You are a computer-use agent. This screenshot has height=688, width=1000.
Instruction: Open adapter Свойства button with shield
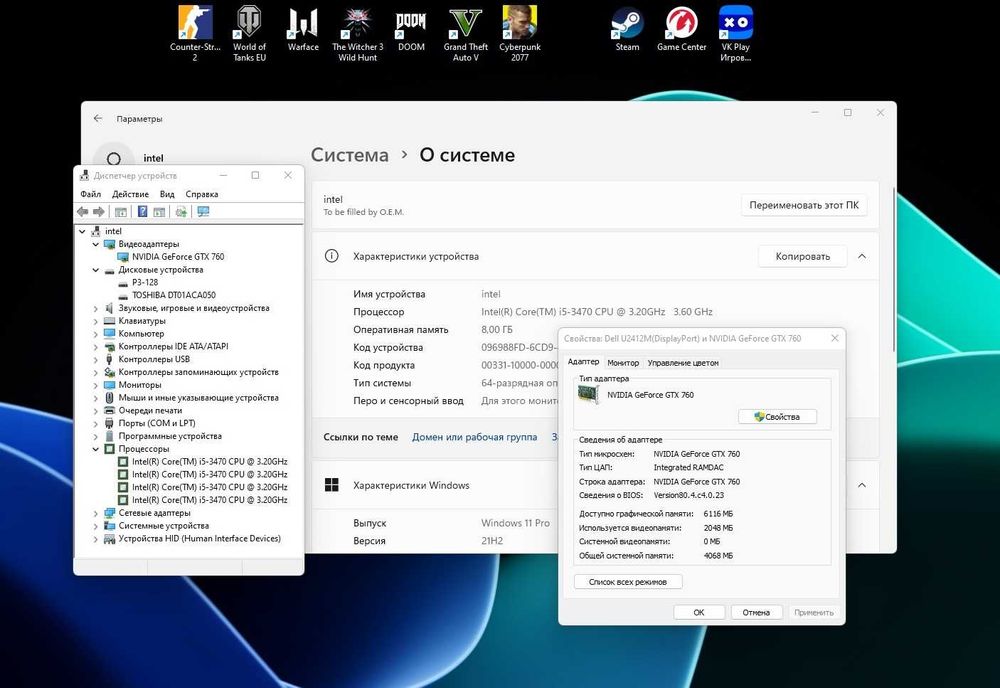click(777, 417)
